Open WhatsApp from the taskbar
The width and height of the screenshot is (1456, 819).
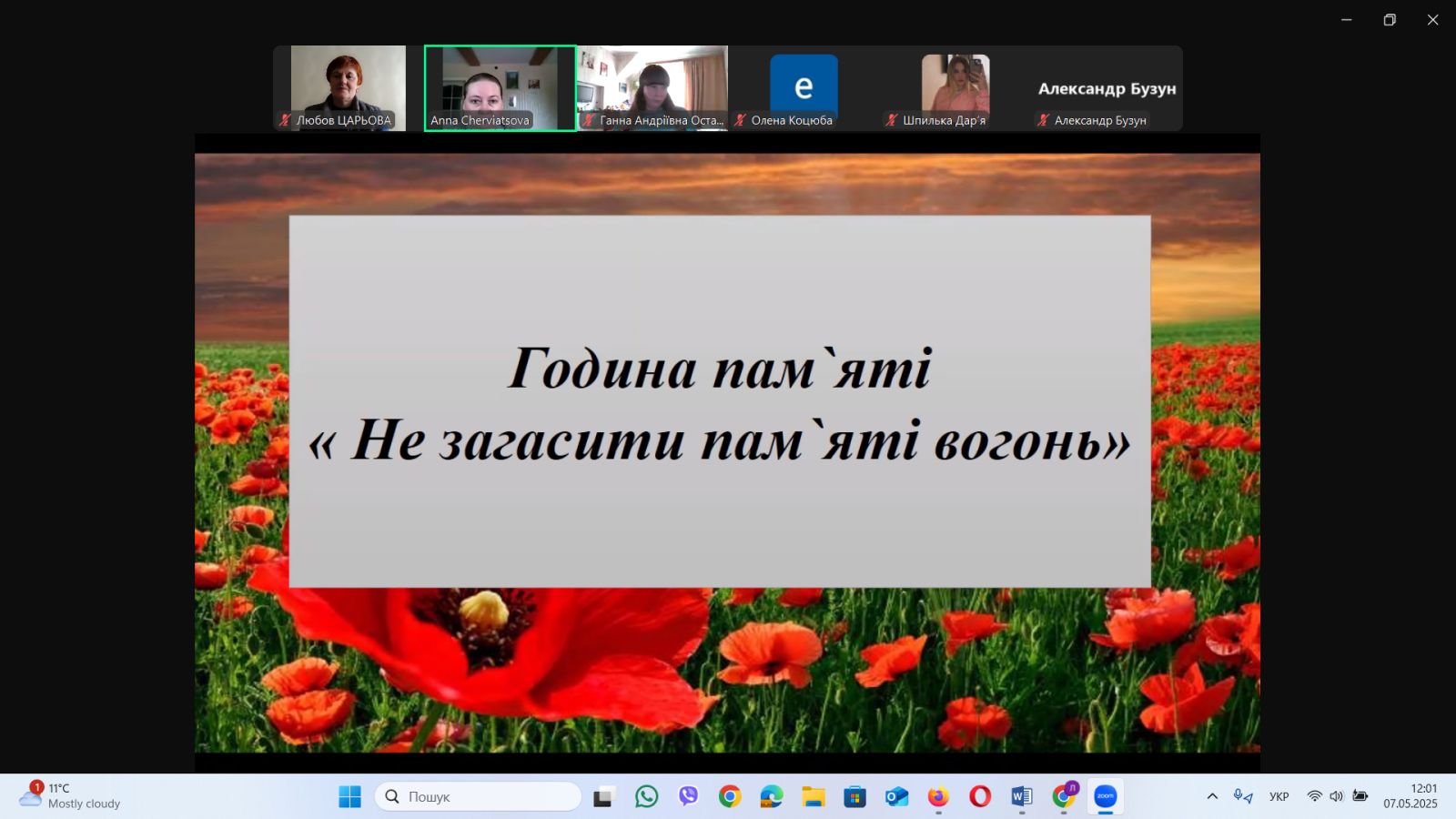point(646,797)
